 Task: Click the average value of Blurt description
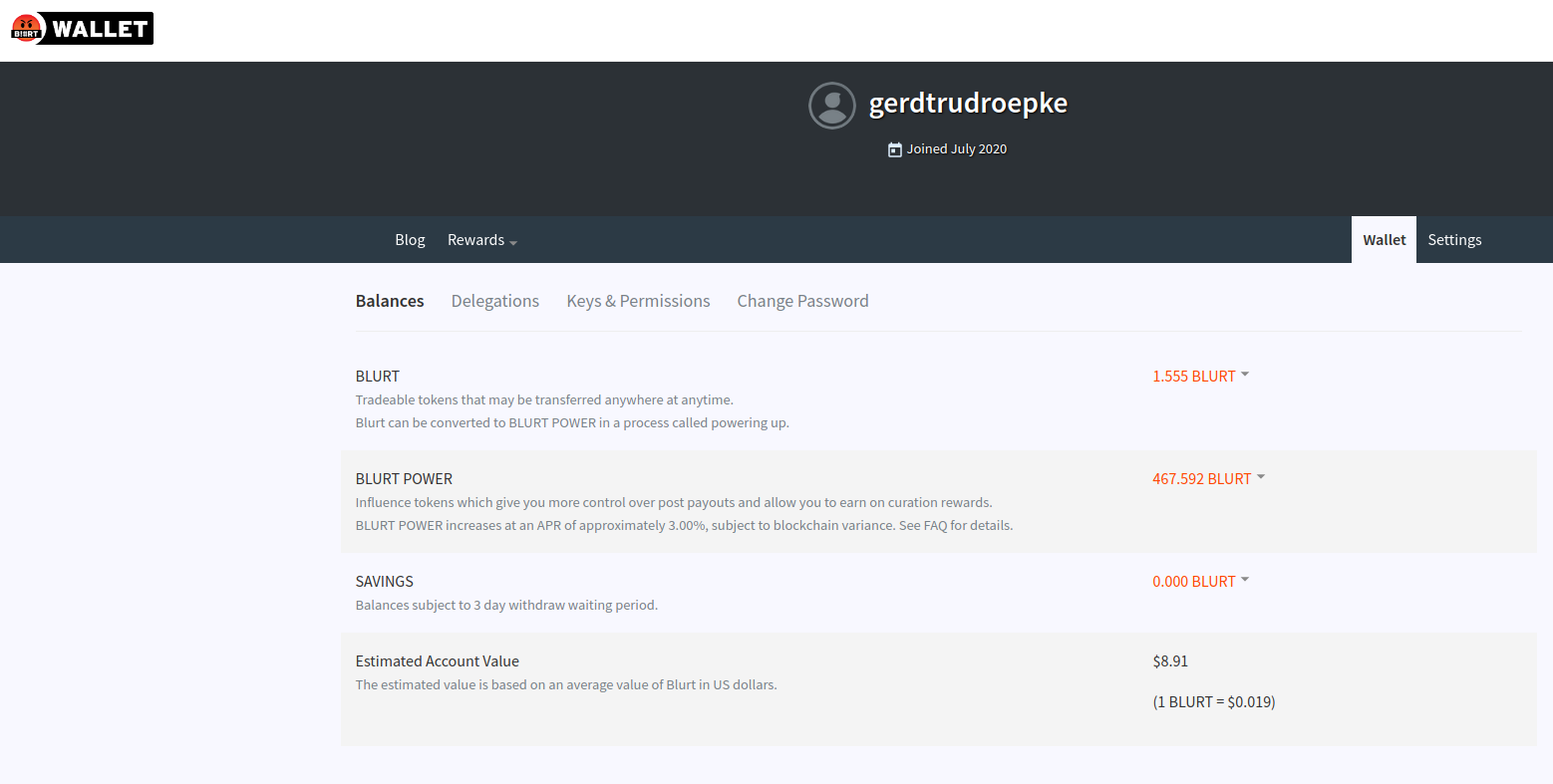tap(566, 685)
